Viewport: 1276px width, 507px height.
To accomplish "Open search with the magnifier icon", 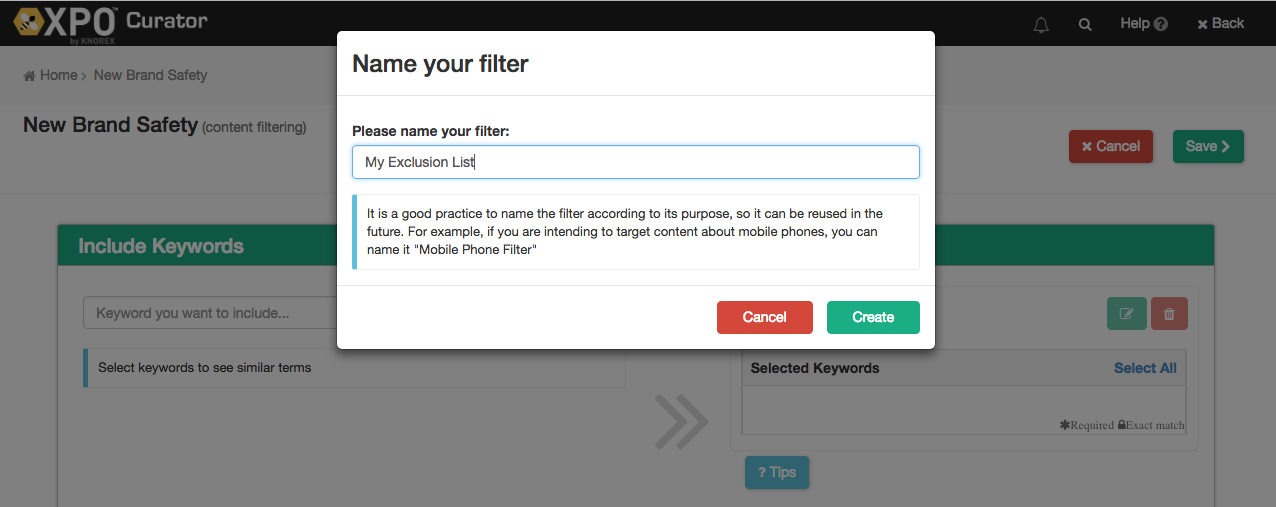I will click(1085, 24).
